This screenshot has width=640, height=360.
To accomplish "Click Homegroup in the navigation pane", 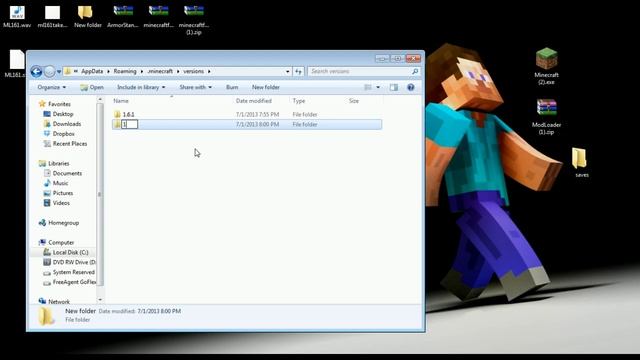I will (59, 223).
